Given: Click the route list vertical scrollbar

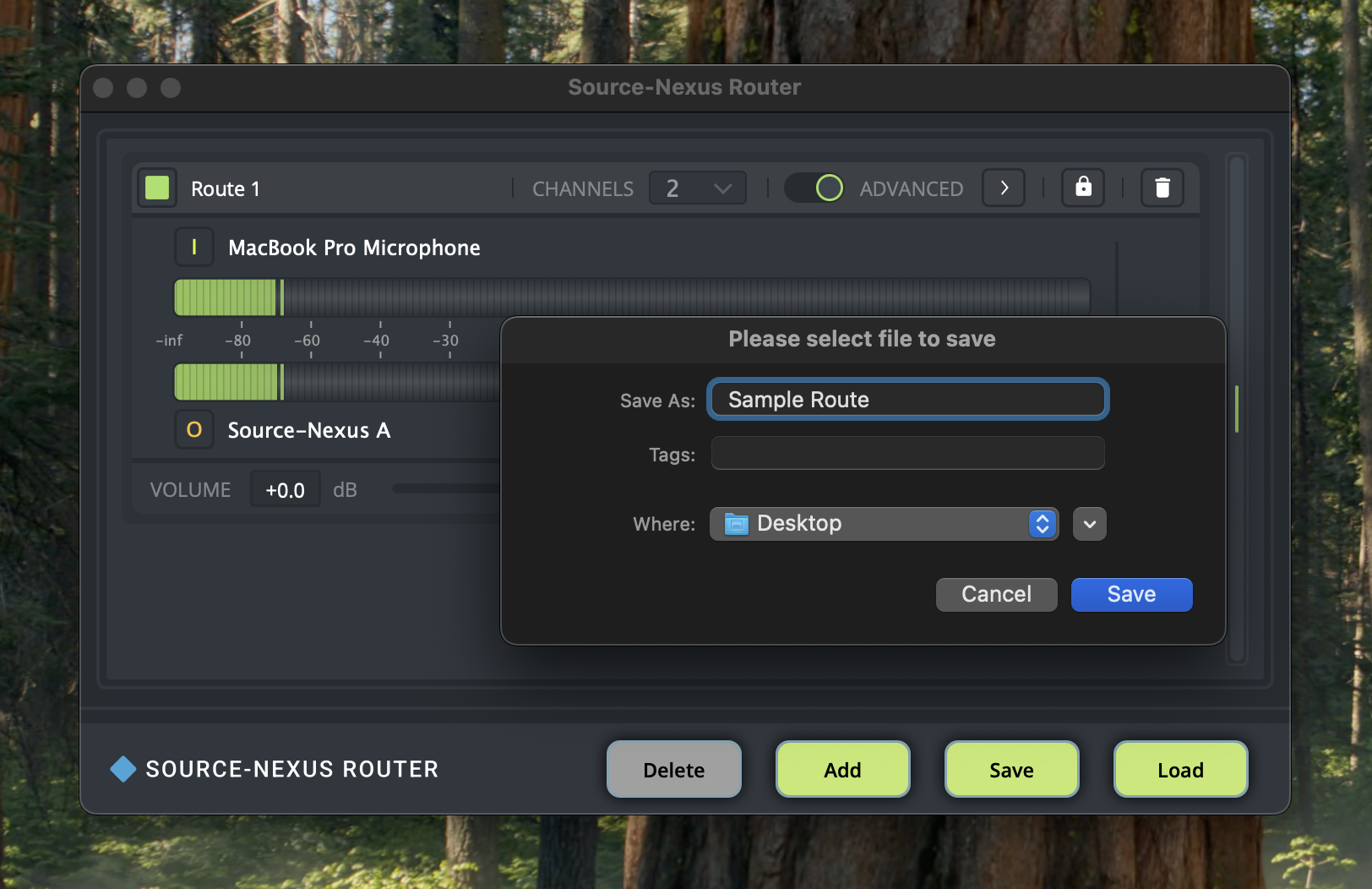Looking at the screenshot, I should pos(1237,409).
